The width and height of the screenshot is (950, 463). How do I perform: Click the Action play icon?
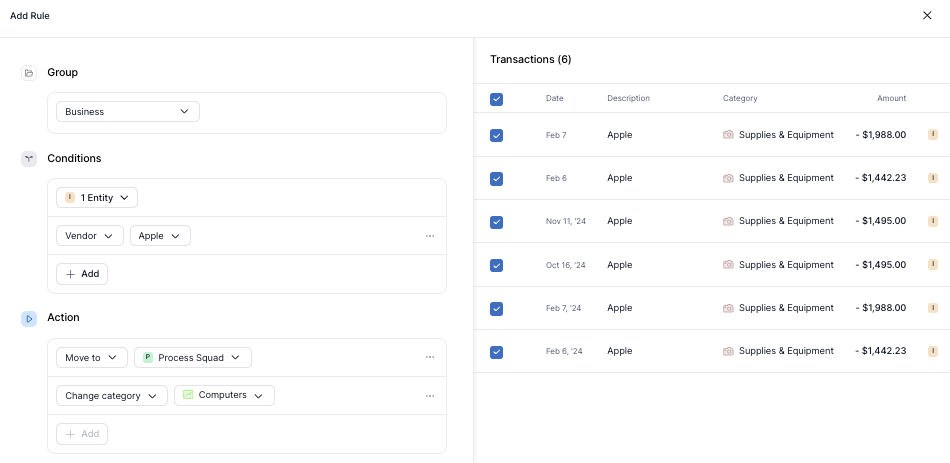[29, 318]
